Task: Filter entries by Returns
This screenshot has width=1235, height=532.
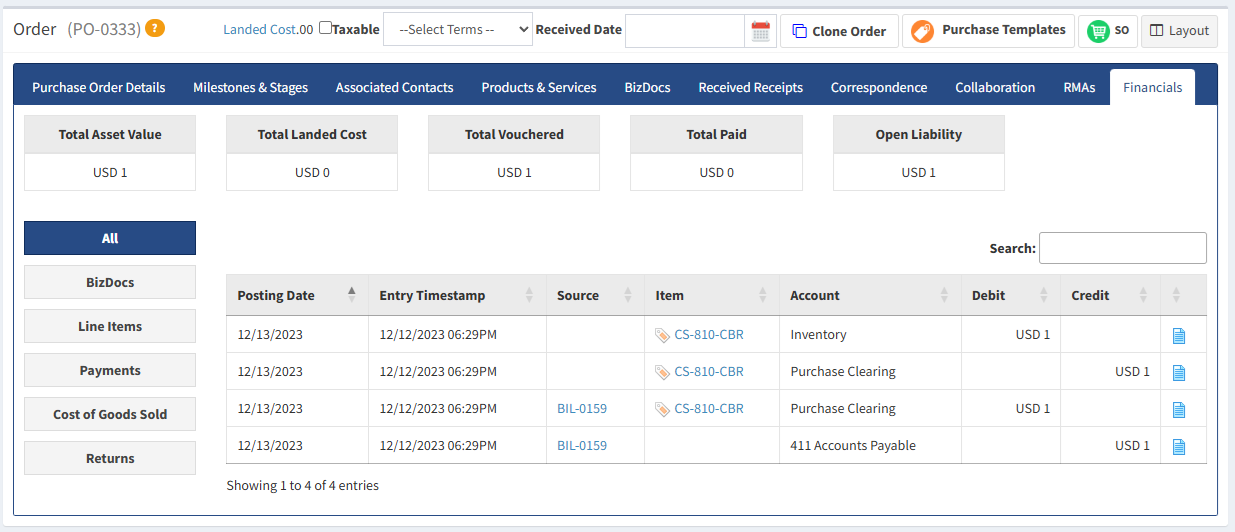Action: (x=110, y=458)
